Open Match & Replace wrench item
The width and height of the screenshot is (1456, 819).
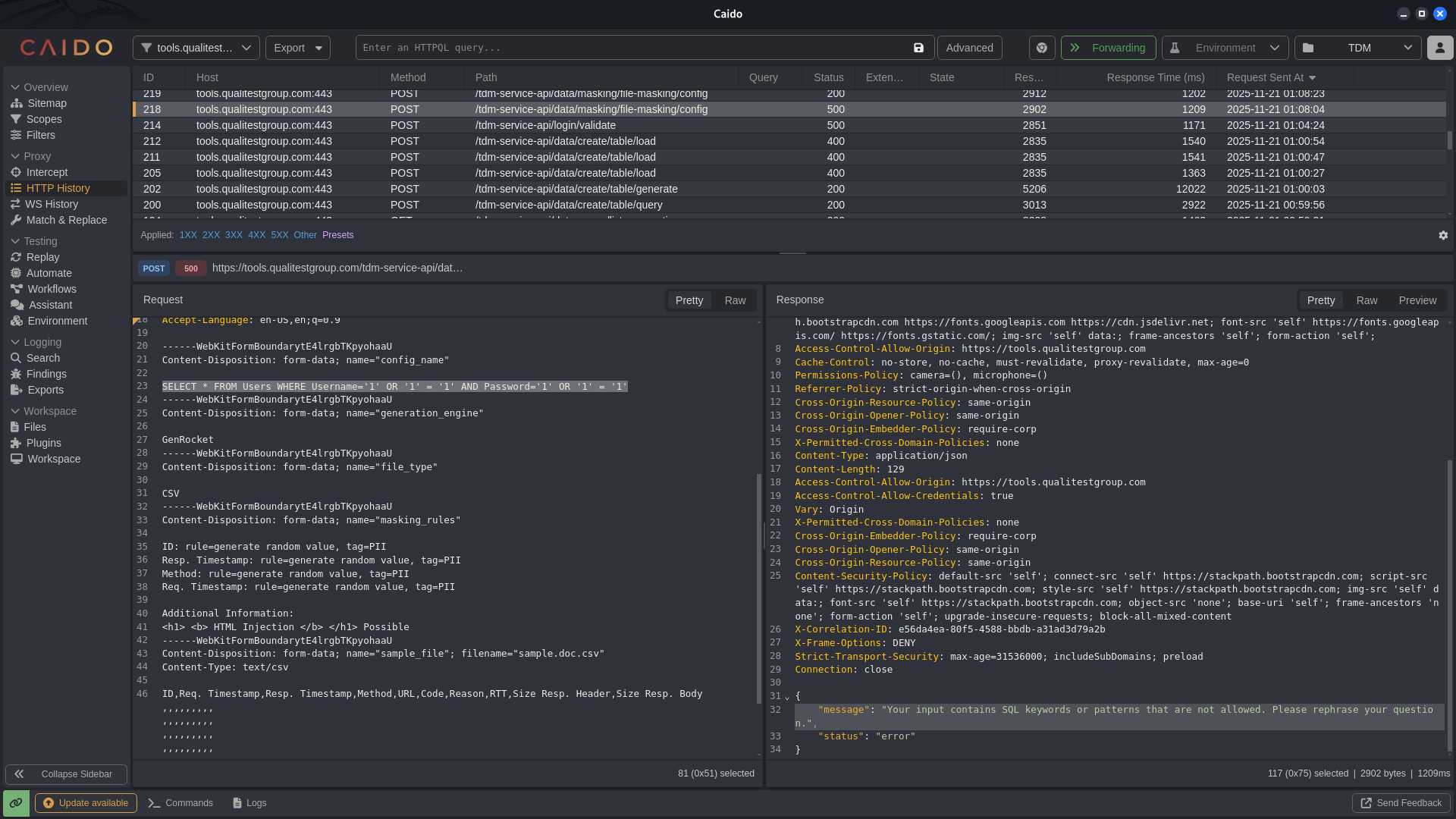(x=66, y=220)
